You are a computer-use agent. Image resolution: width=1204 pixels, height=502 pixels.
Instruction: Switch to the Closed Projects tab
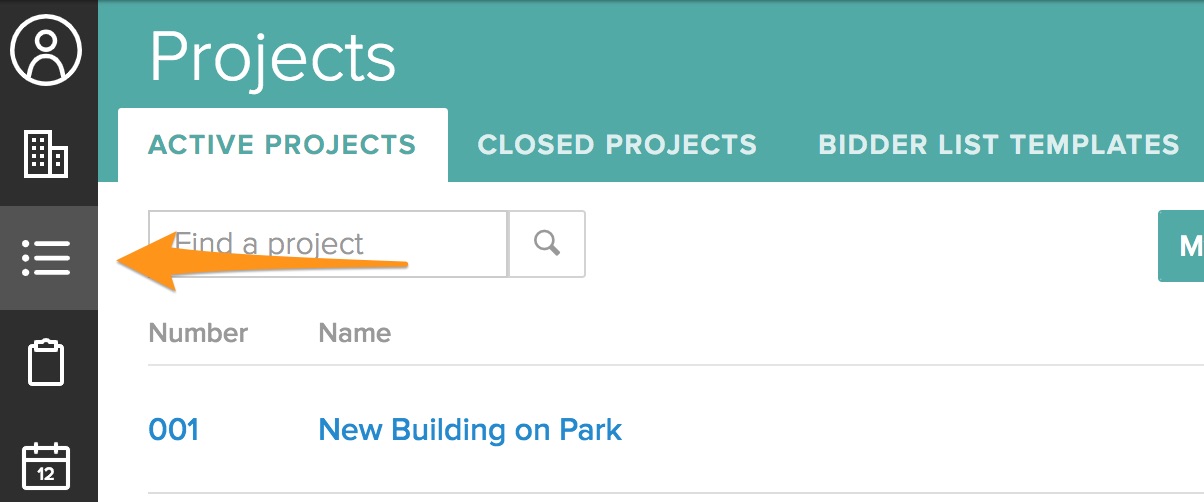pyautogui.click(x=617, y=145)
